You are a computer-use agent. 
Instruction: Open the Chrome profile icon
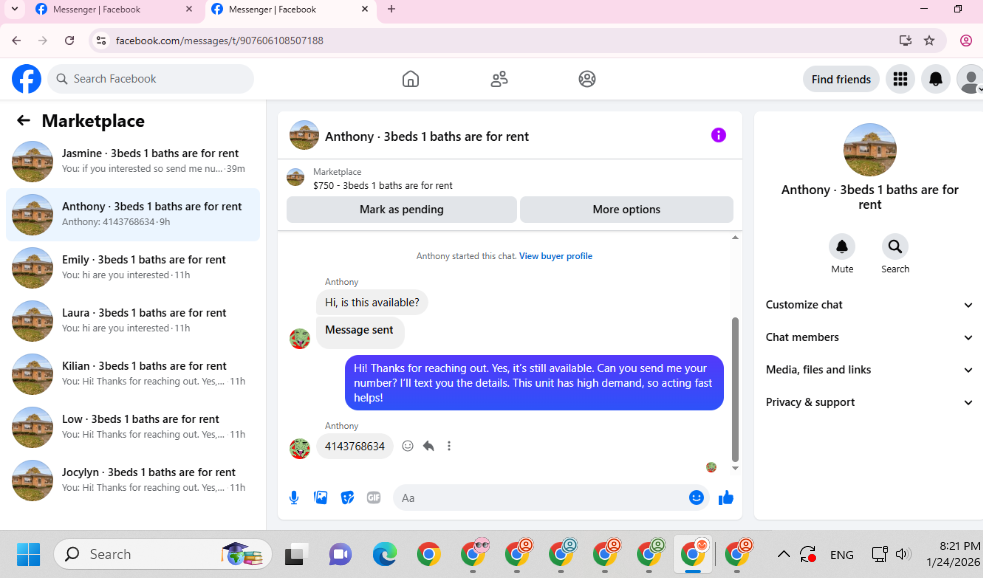click(966, 41)
